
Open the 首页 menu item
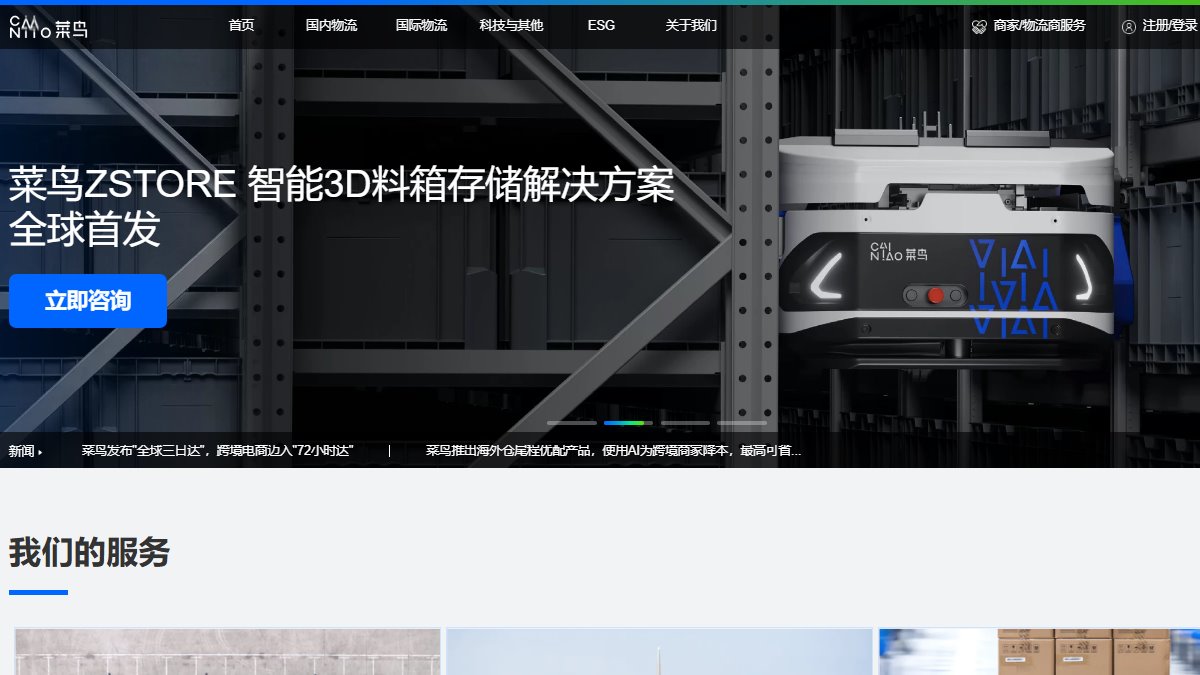[241, 26]
